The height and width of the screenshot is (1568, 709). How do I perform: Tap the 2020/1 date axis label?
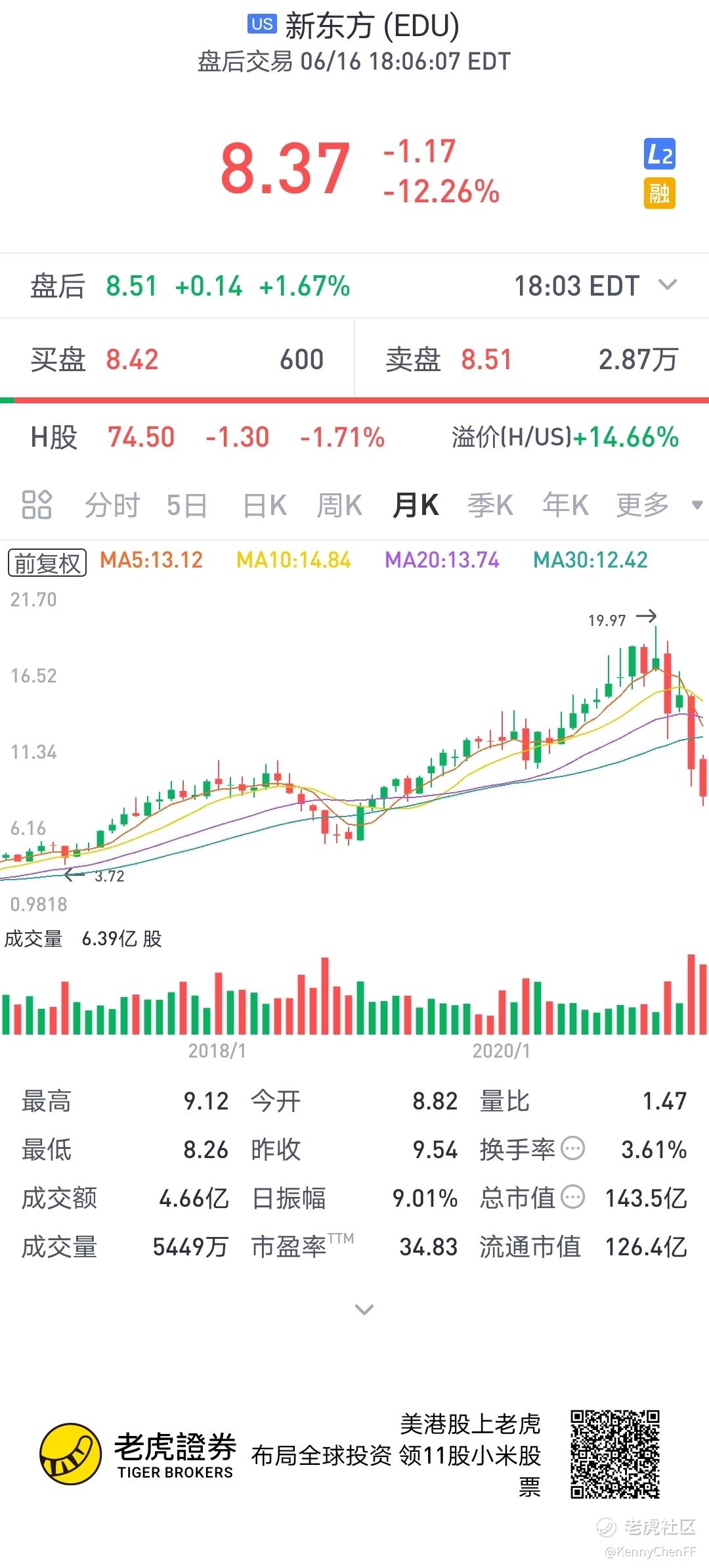click(x=501, y=1051)
